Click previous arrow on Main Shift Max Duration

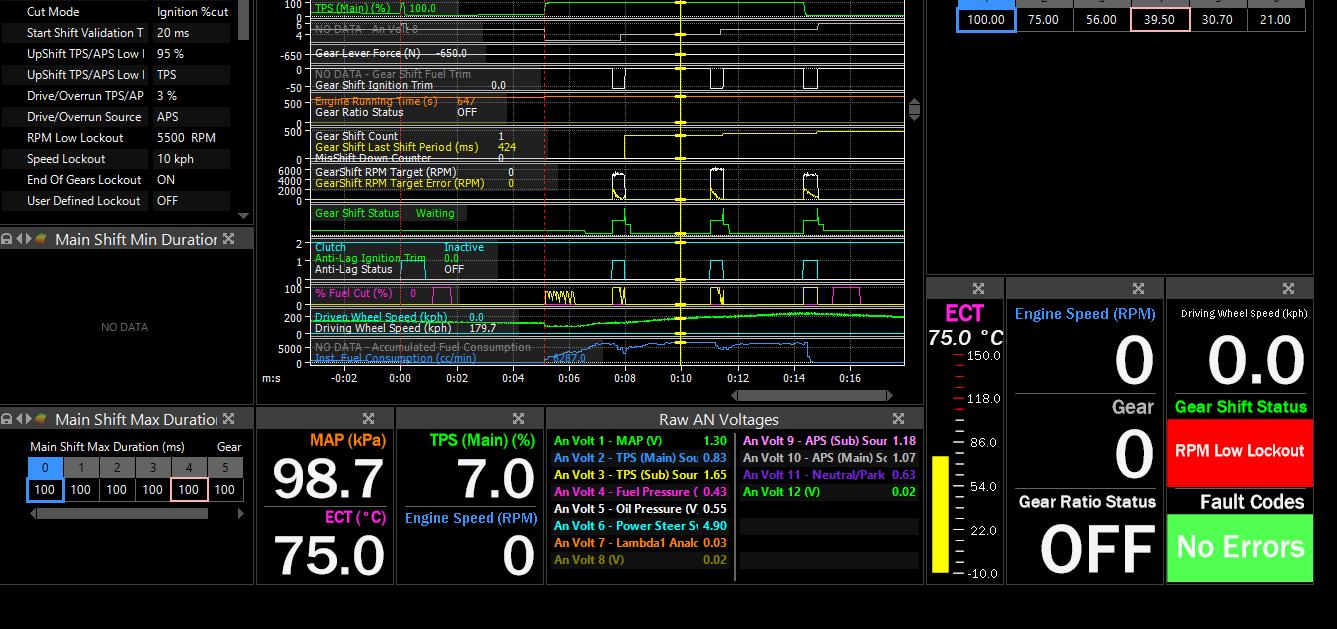pyautogui.click(x=18, y=419)
